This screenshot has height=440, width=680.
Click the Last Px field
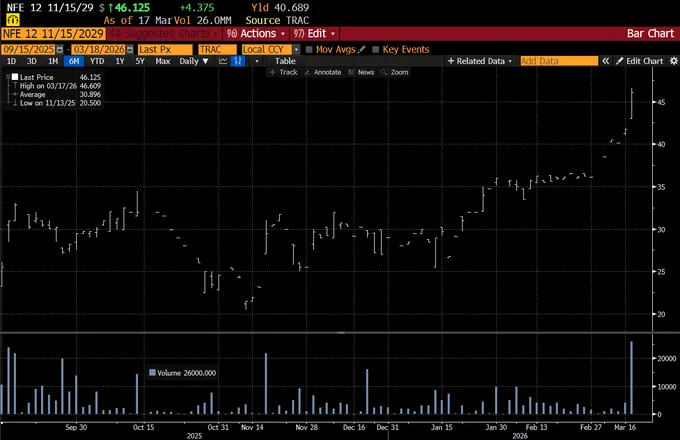coord(165,49)
